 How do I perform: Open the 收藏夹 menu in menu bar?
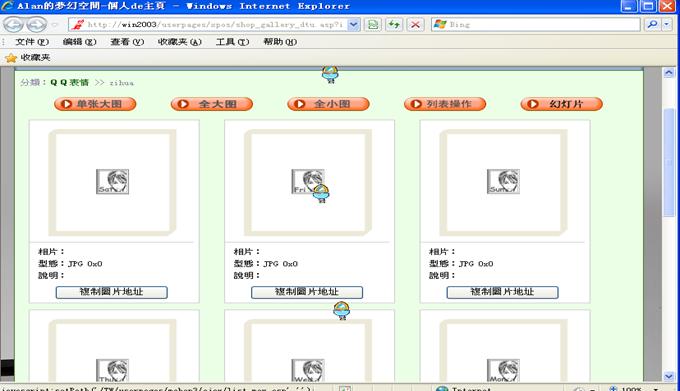click(x=180, y=42)
